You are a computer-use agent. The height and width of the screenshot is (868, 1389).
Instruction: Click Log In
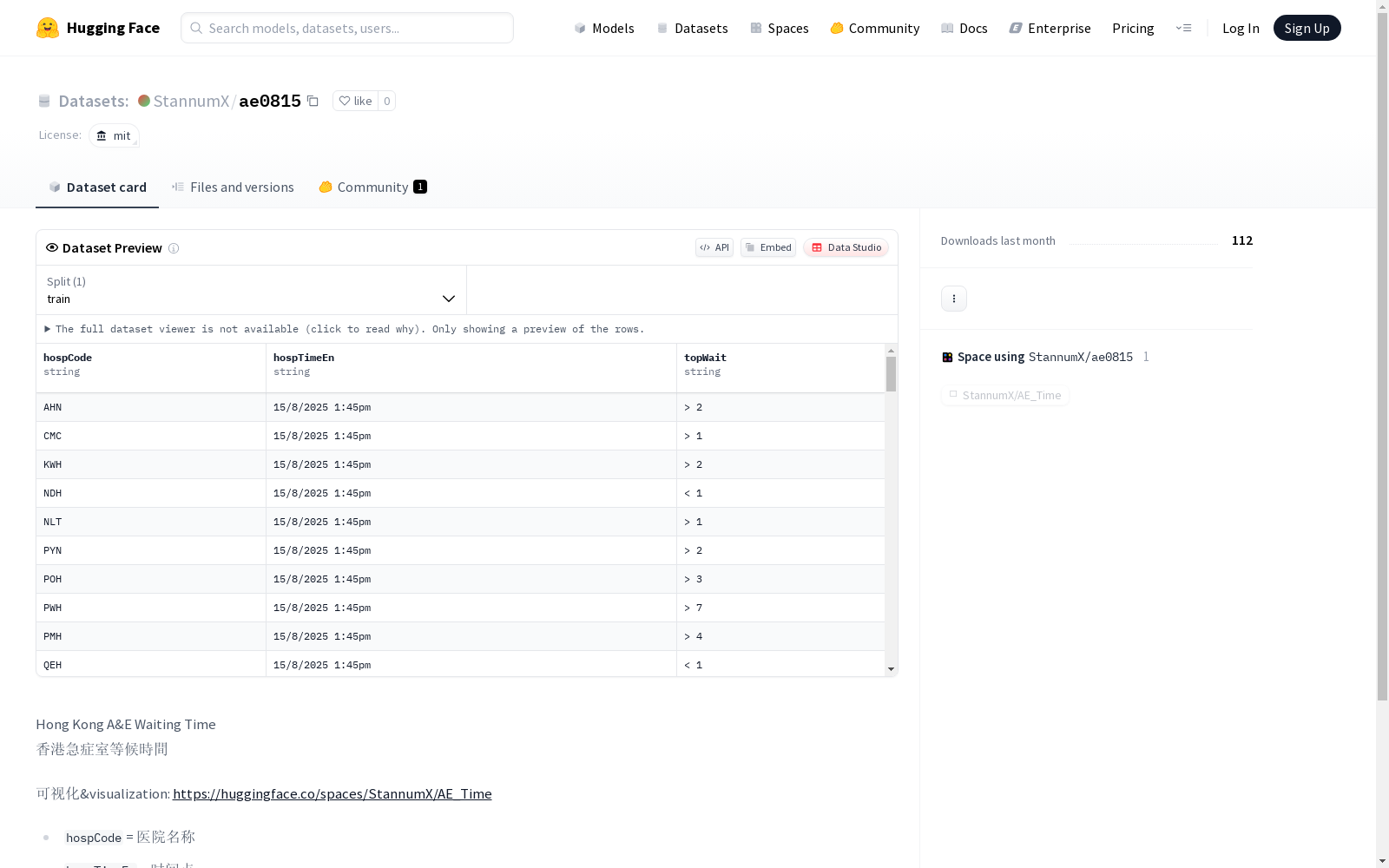pyautogui.click(x=1241, y=28)
